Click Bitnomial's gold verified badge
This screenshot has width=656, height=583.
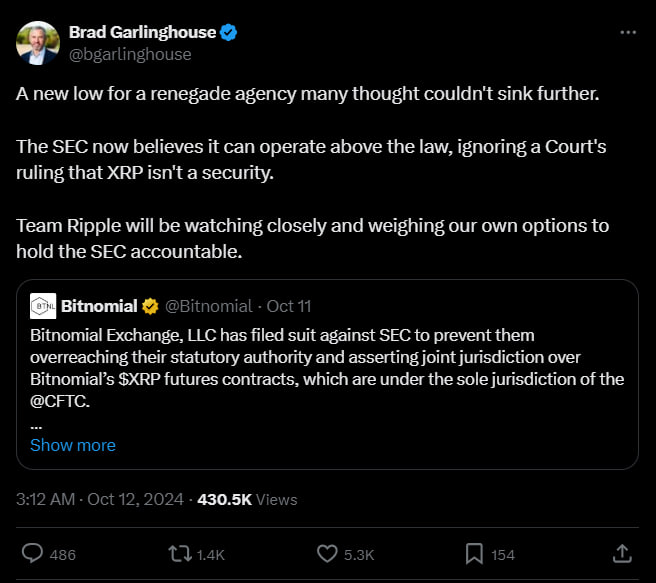pos(149,304)
